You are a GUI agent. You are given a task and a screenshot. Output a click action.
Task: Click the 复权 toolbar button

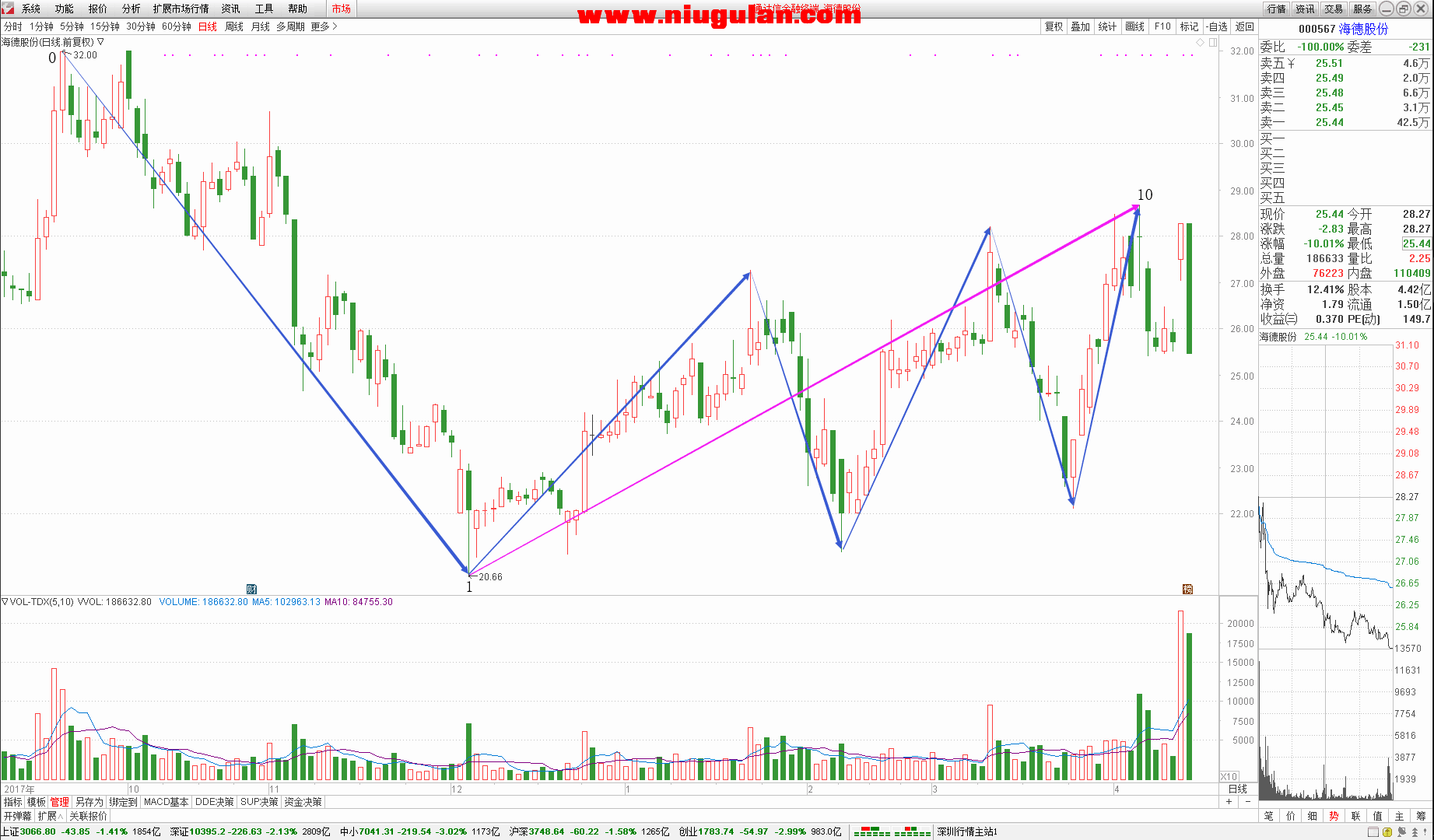coord(1054,26)
